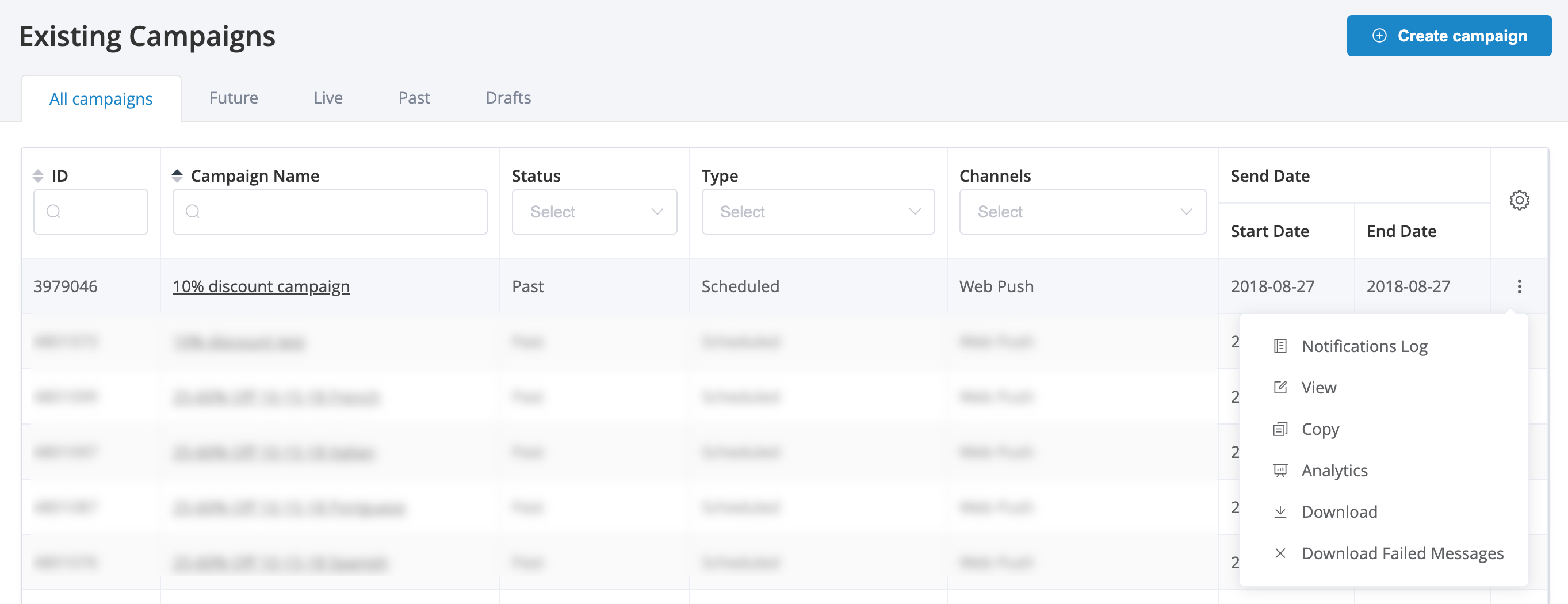1568x604 pixels.
Task: Click the Analytics presentation icon
Action: coord(1280,470)
